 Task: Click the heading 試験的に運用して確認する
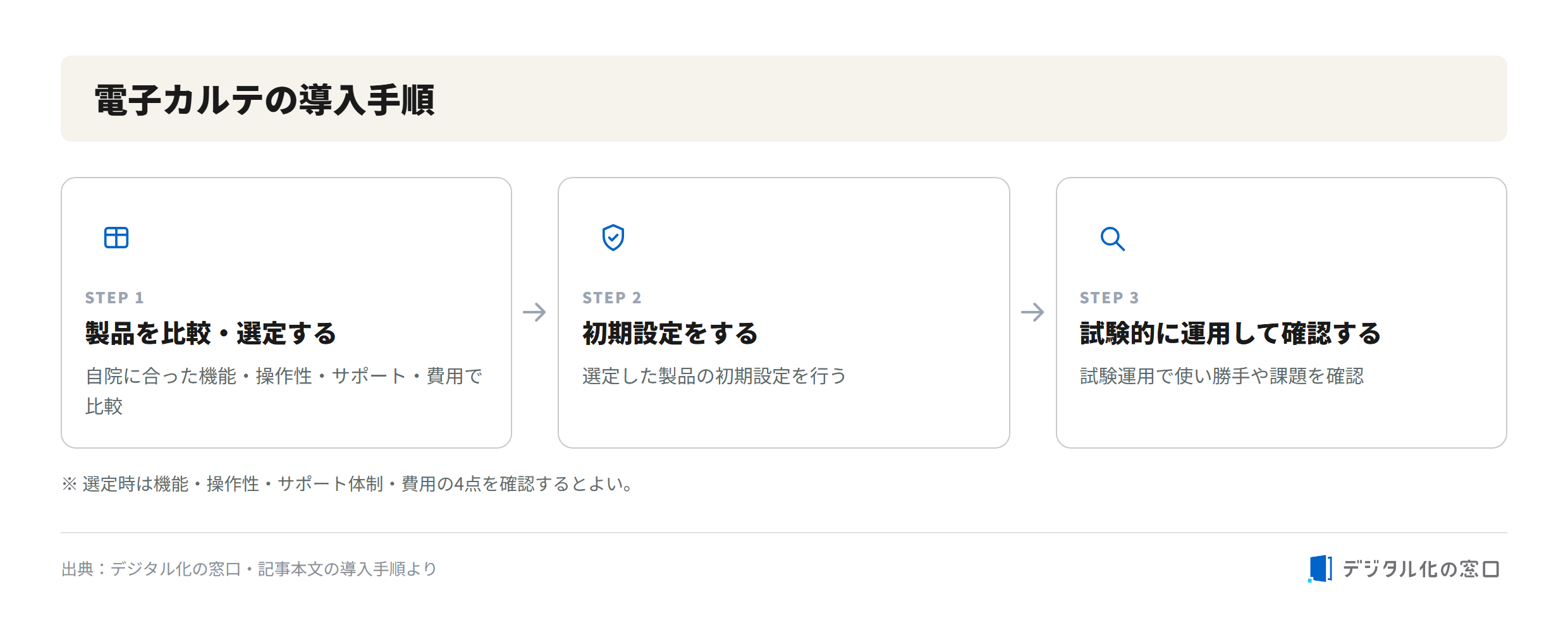(x=1230, y=334)
